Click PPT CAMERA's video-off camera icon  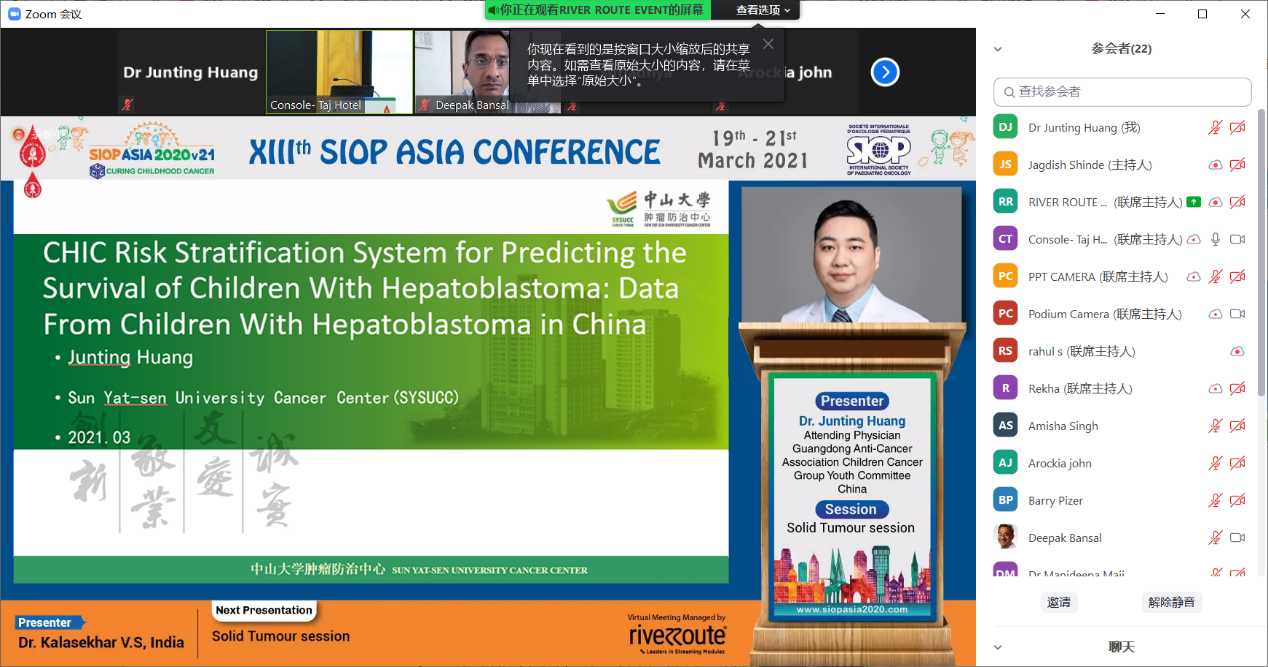(x=1237, y=277)
